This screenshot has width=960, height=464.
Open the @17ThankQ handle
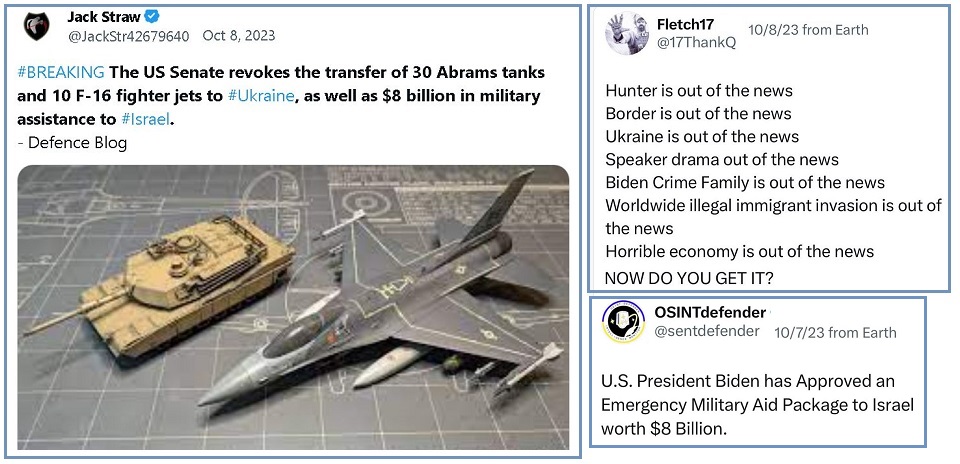click(x=696, y=42)
